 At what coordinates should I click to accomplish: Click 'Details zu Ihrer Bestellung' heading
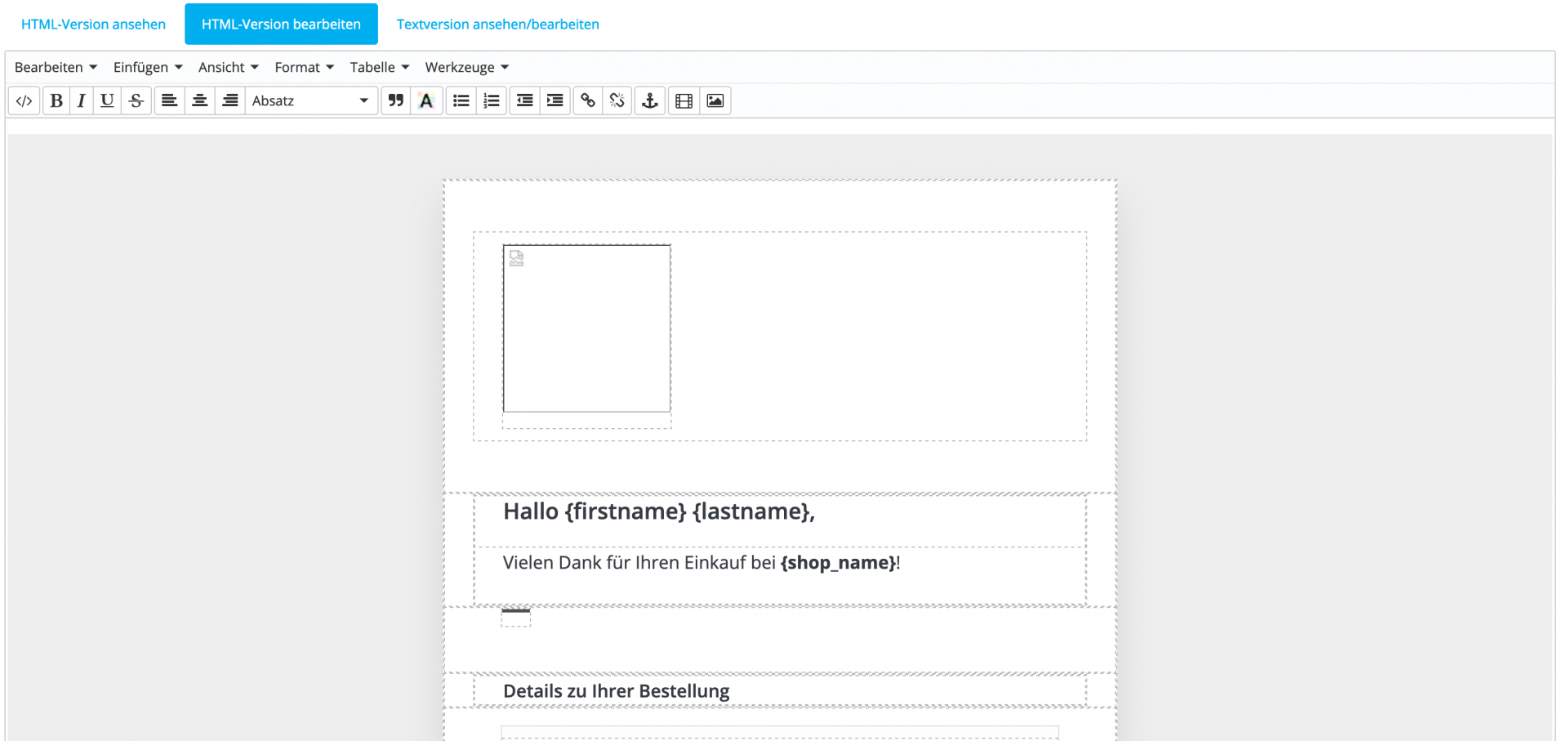point(617,691)
